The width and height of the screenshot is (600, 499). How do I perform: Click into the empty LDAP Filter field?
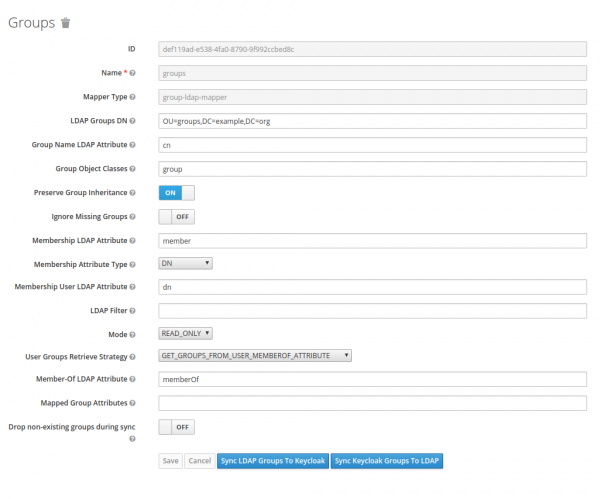click(x=372, y=311)
